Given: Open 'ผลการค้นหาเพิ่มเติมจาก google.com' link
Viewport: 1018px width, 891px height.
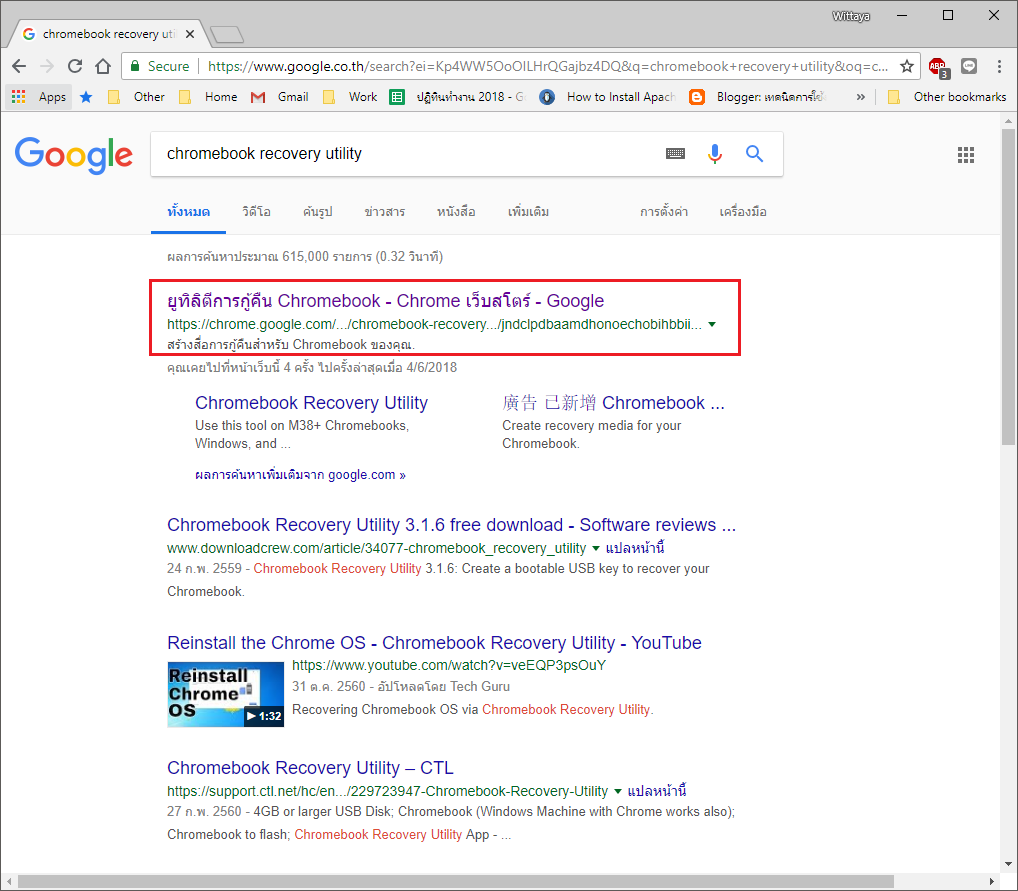Looking at the screenshot, I should click(300, 475).
